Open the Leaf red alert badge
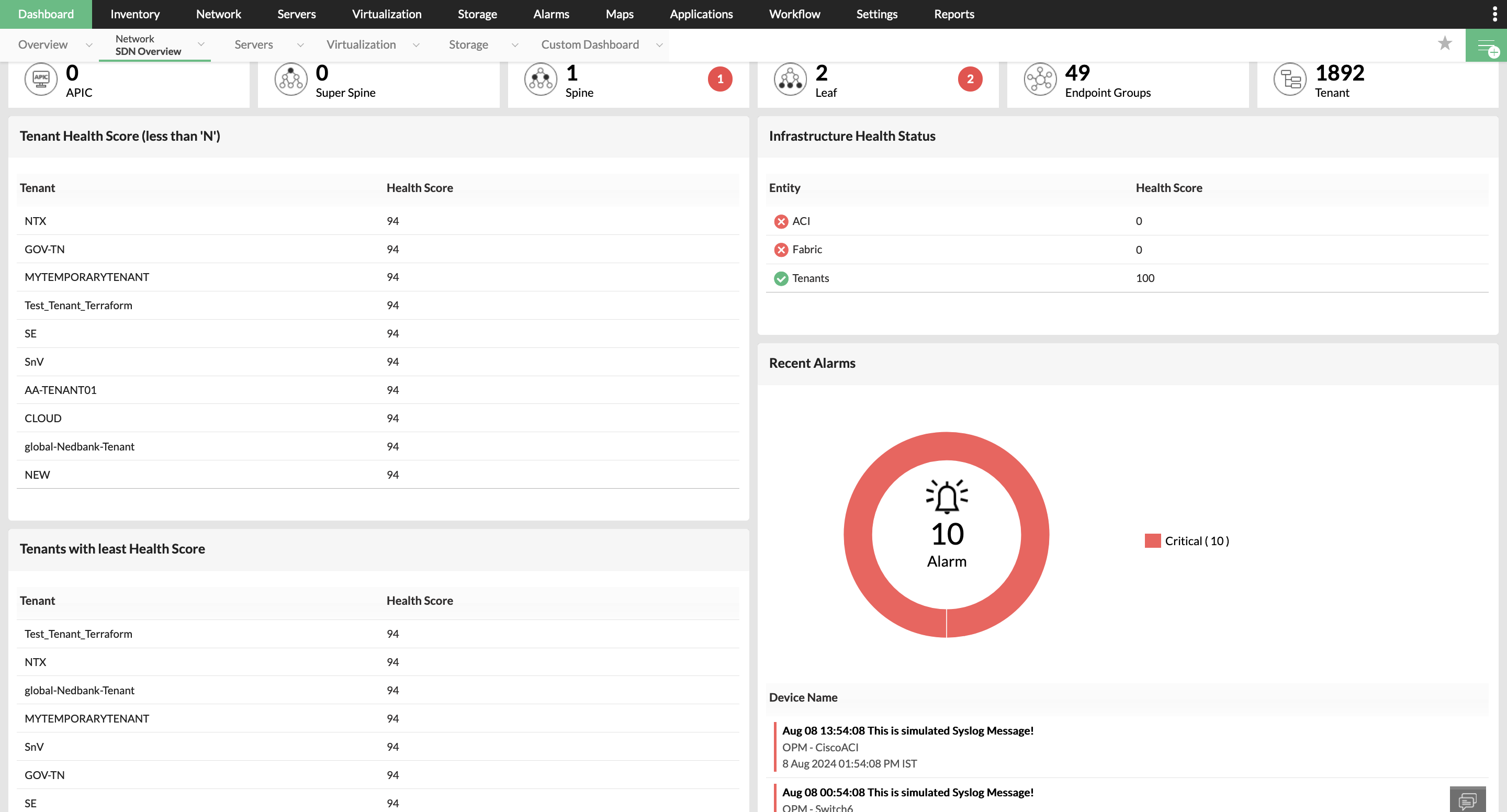The image size is (1507, 812). (970, 79)
